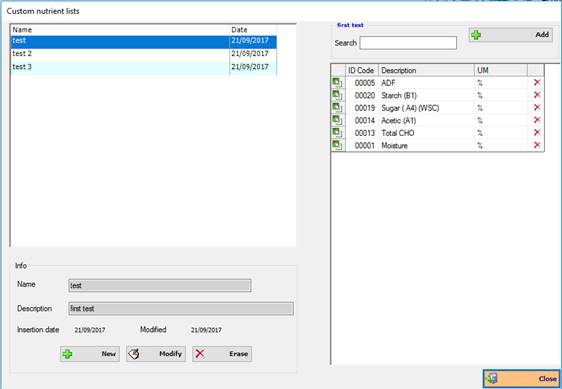Delete Sugar (A4) (WSC) with red X

click(x=537, y=108)
